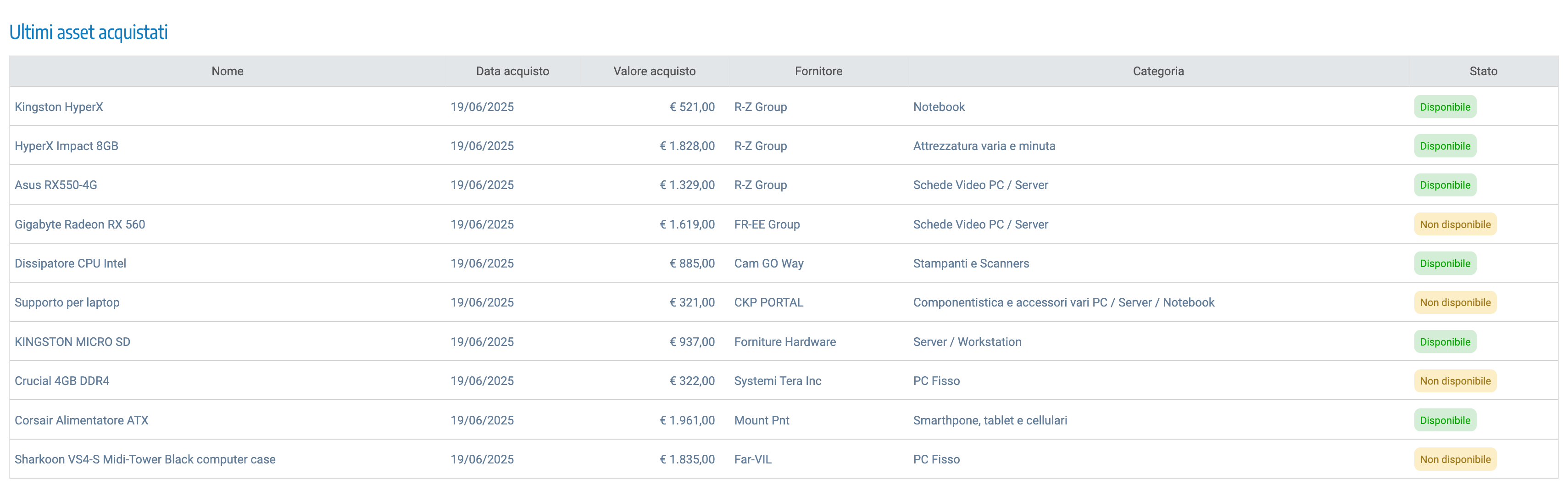The width and height of the screenshot is (1568, 491).
Task: Open the Supporto per laptop asset
Action: (67, 302)
